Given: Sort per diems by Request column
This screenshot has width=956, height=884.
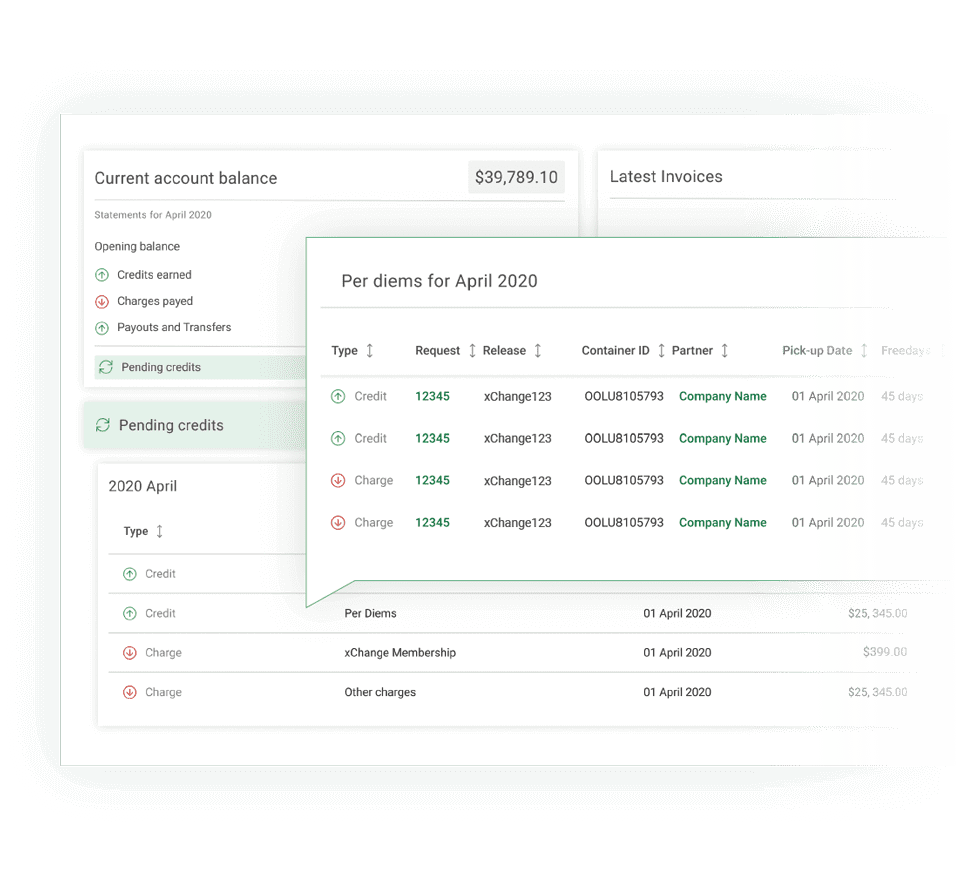Looking at the screenshot, I should tap(472, 351).
